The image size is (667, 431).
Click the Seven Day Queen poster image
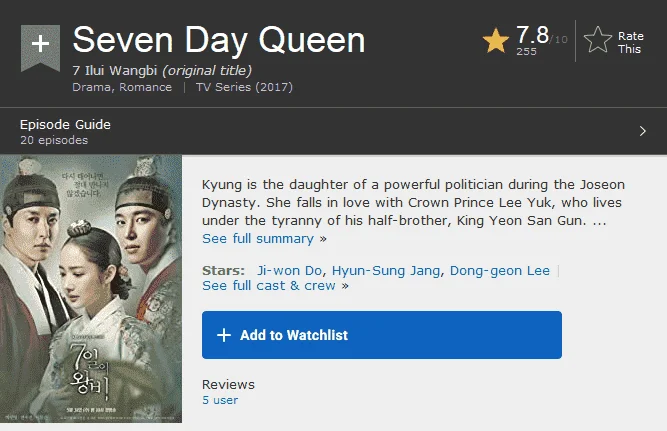pos(91,289)
